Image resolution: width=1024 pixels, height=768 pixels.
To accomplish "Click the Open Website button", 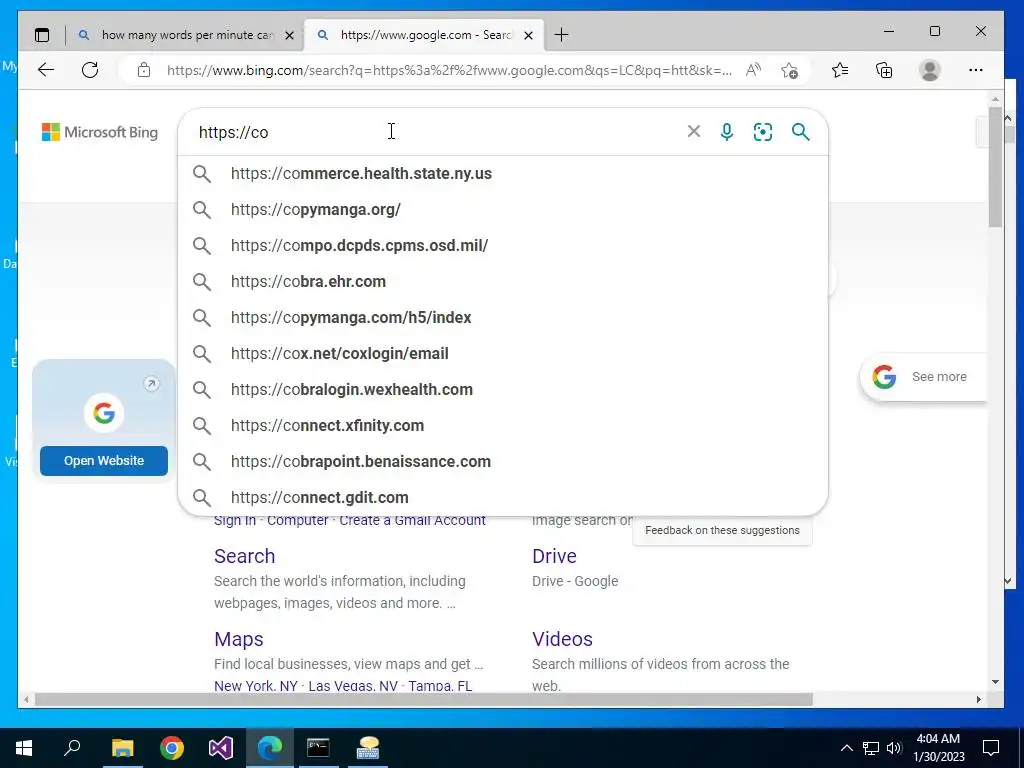I will pyautogui.click(x=104, y=460).
